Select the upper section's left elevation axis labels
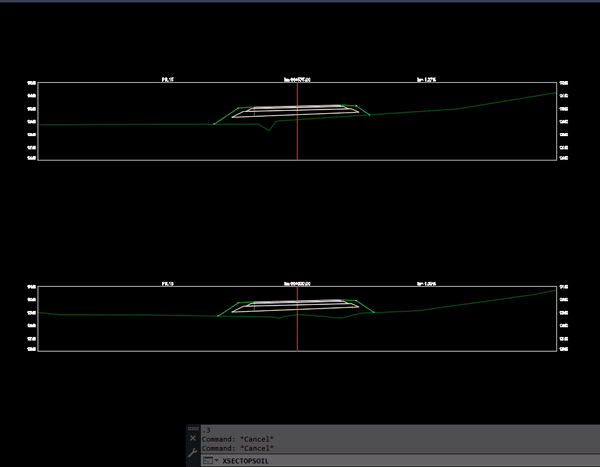600x467 pixels. coord(33,120)
